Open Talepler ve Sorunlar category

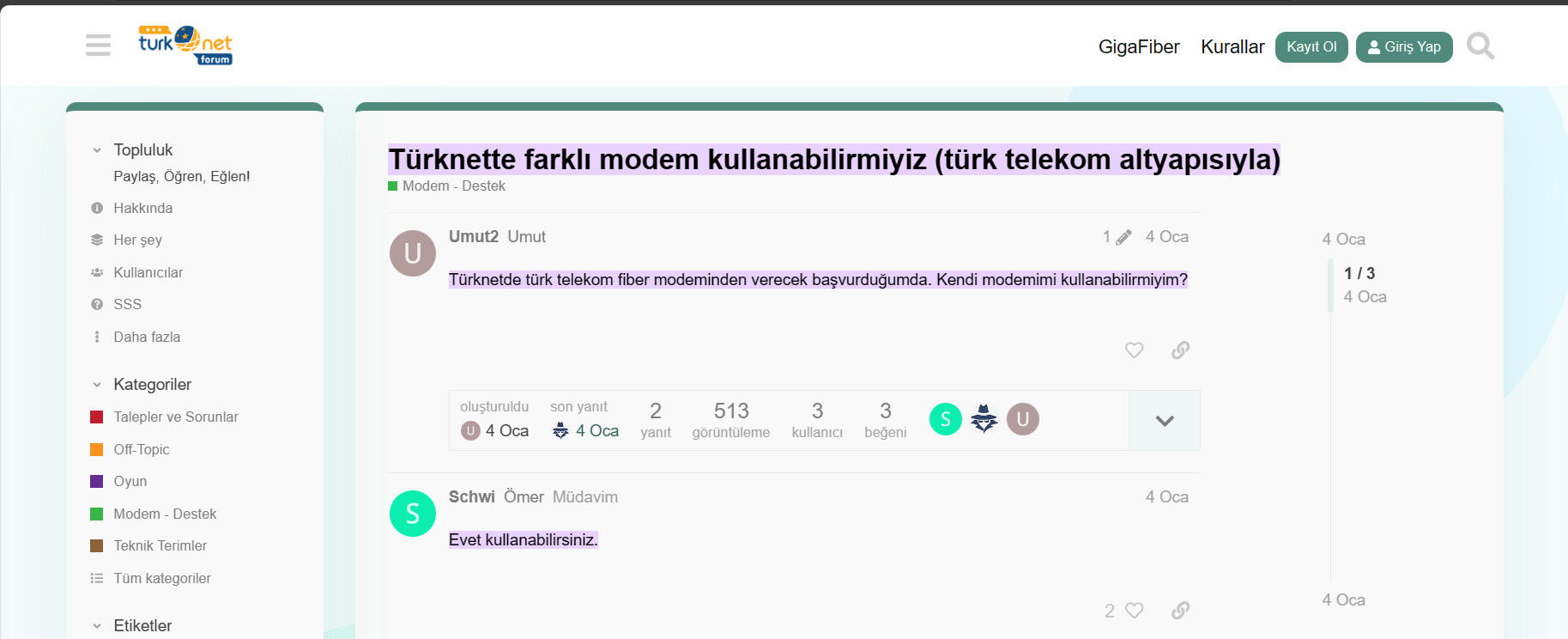click(176, 417)
